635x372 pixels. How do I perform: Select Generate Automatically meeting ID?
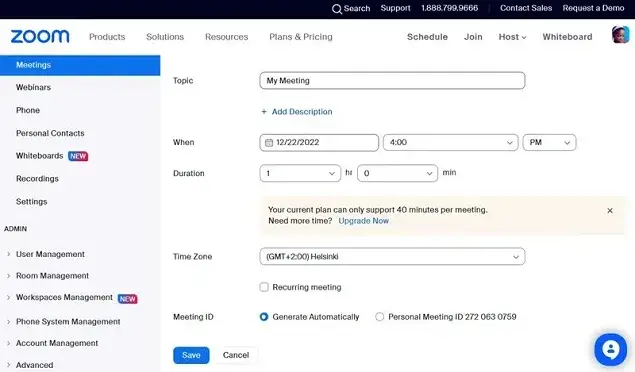click(264, 317)
